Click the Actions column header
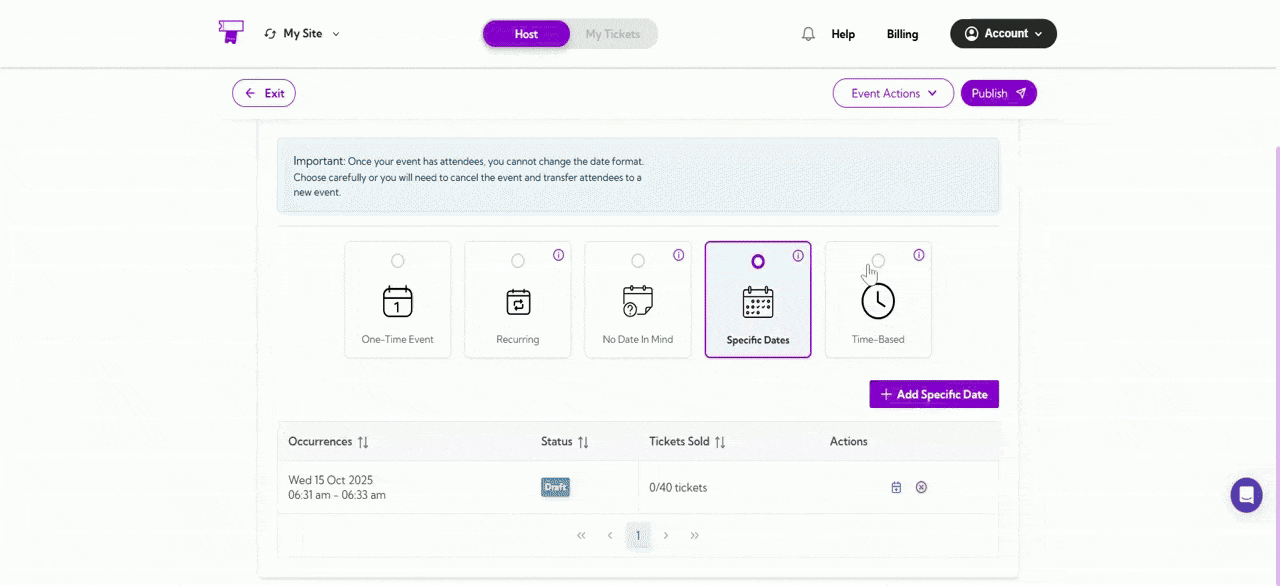This screenshot has height=586, width=1280. (x=849, y=442)
